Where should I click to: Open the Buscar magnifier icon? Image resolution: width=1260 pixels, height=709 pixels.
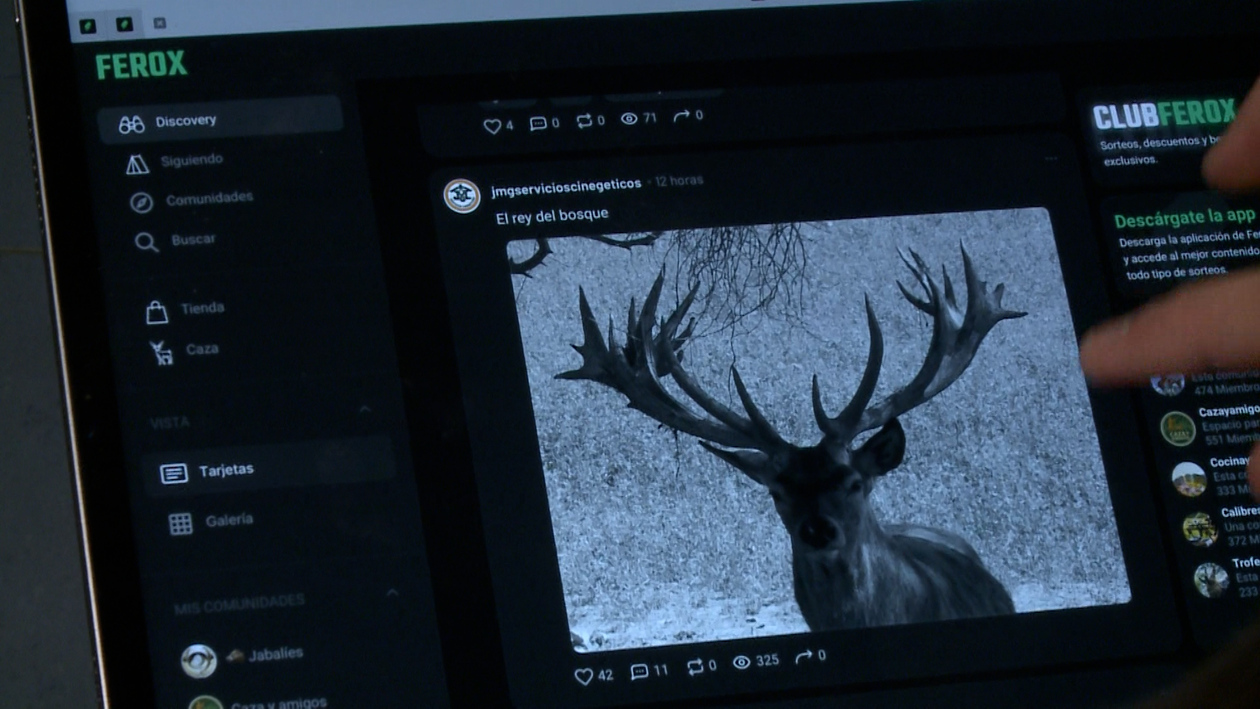(x=145, y=240)
